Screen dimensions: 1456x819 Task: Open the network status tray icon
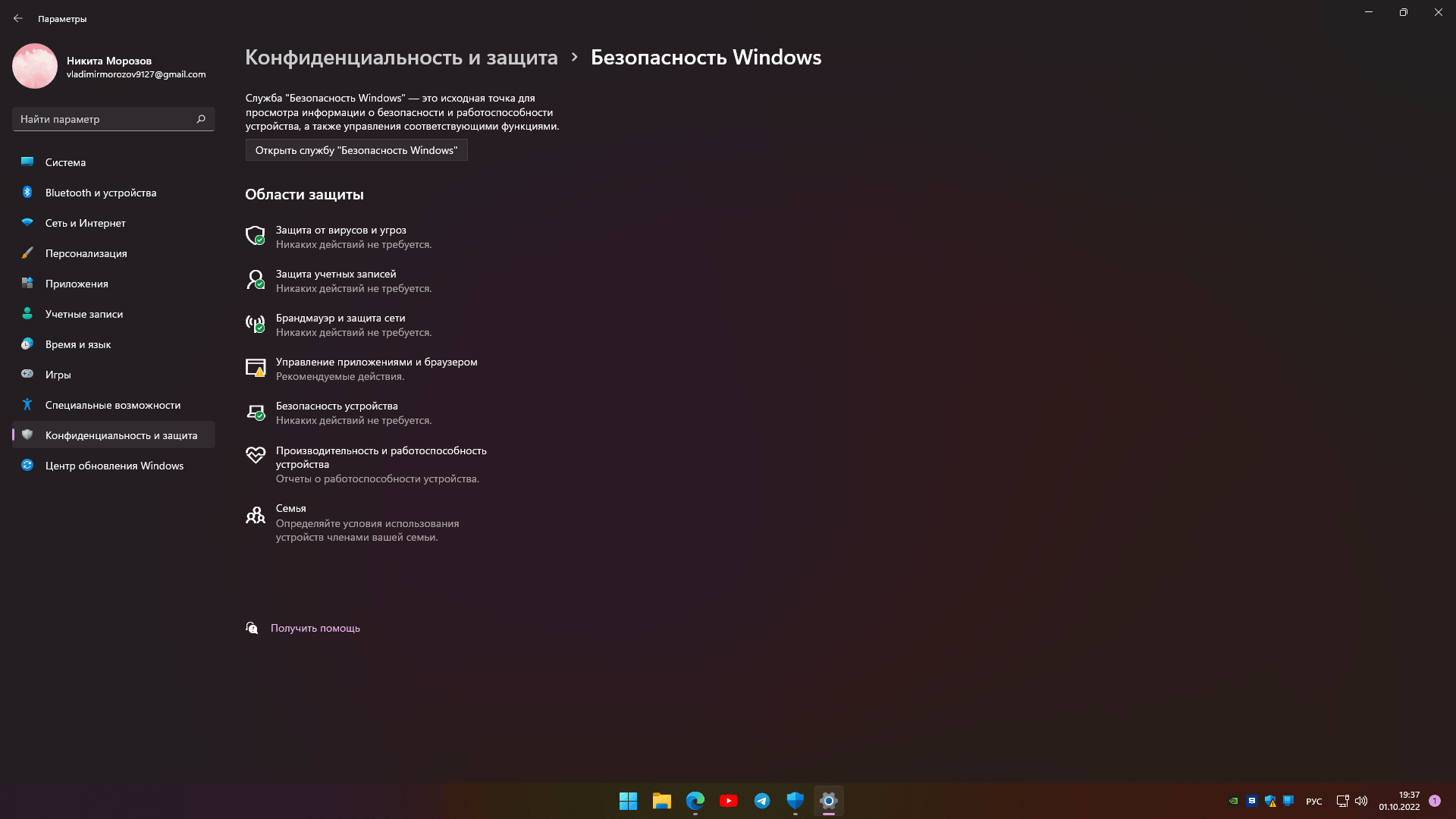1342,801
